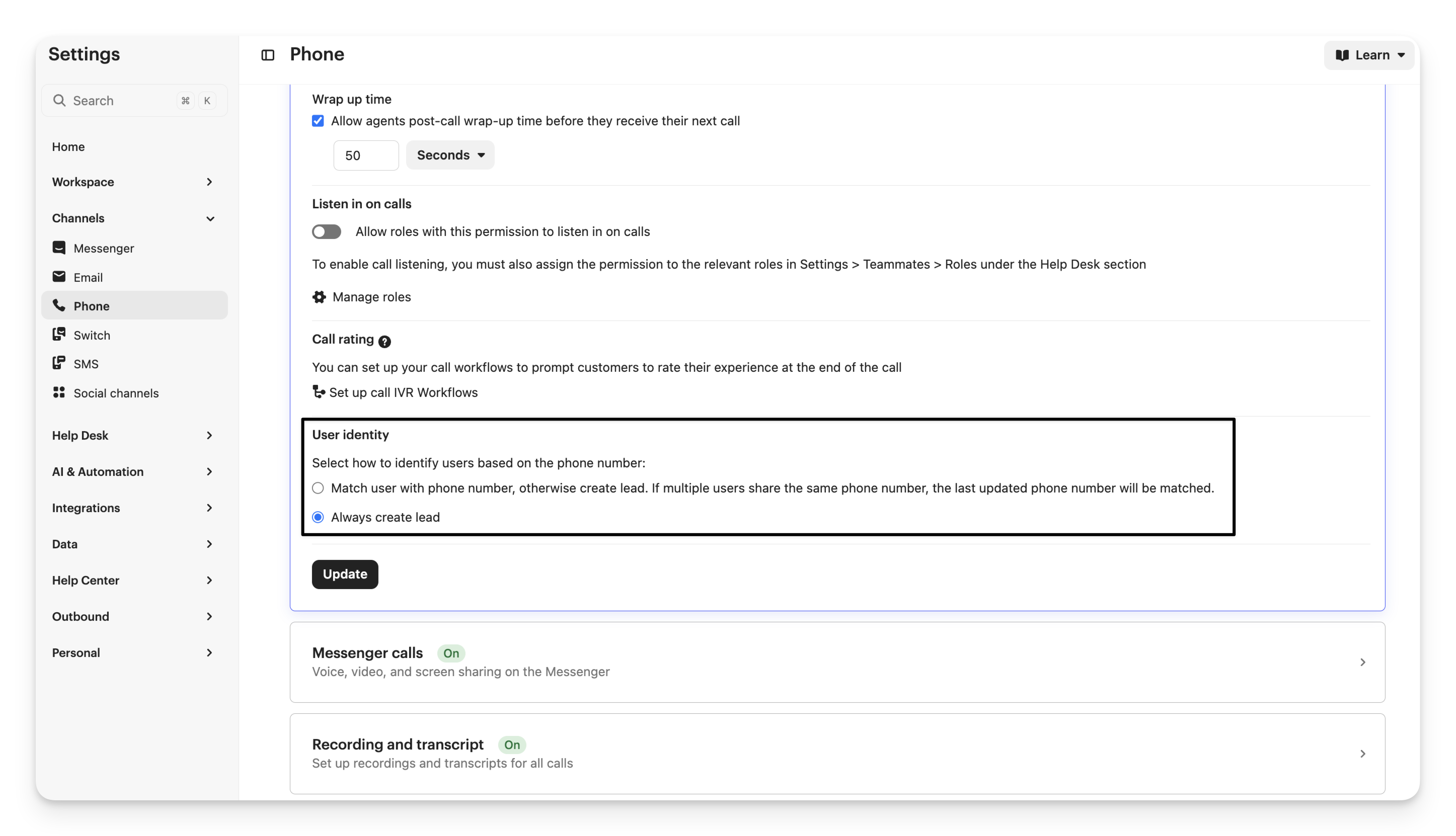
Task: Select Match user with phone number option
Action: coord(318,488)
